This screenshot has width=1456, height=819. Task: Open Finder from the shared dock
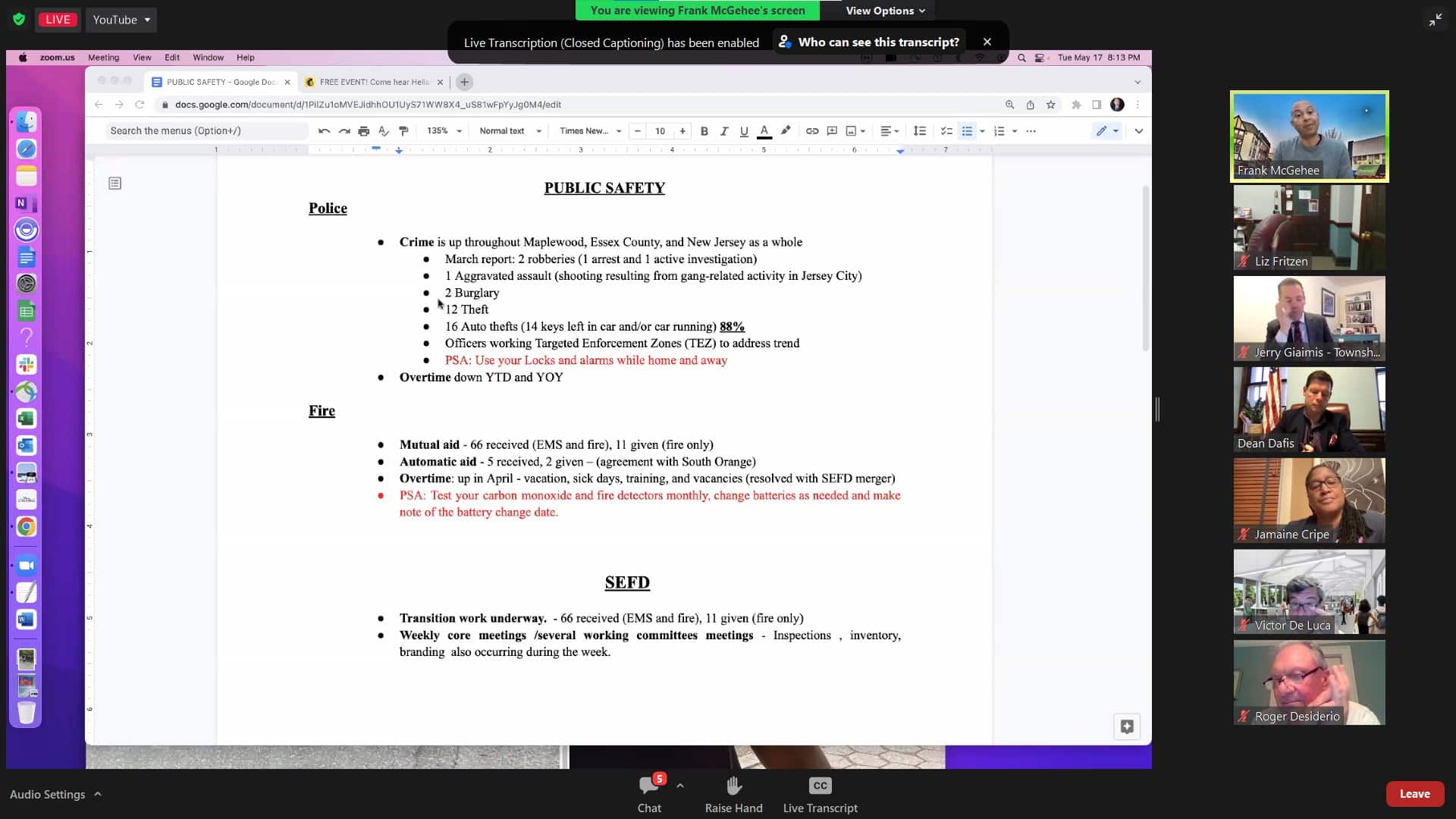coord(27,122)
